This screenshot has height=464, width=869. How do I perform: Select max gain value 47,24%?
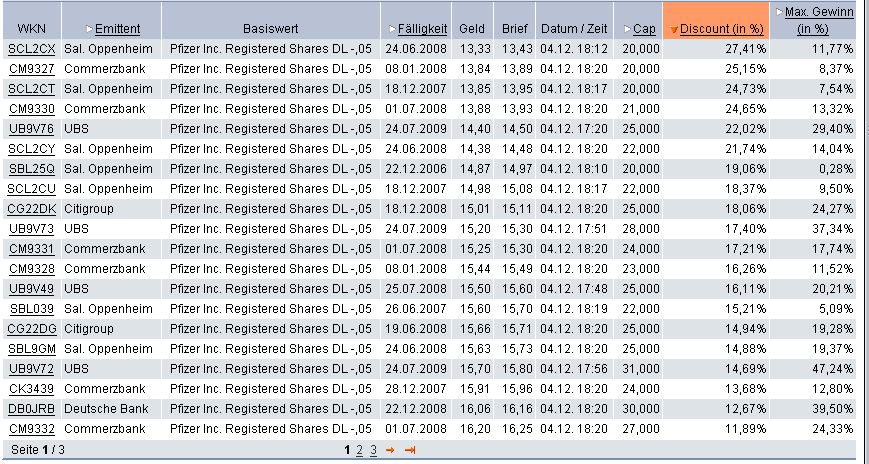tap(832, 369)
